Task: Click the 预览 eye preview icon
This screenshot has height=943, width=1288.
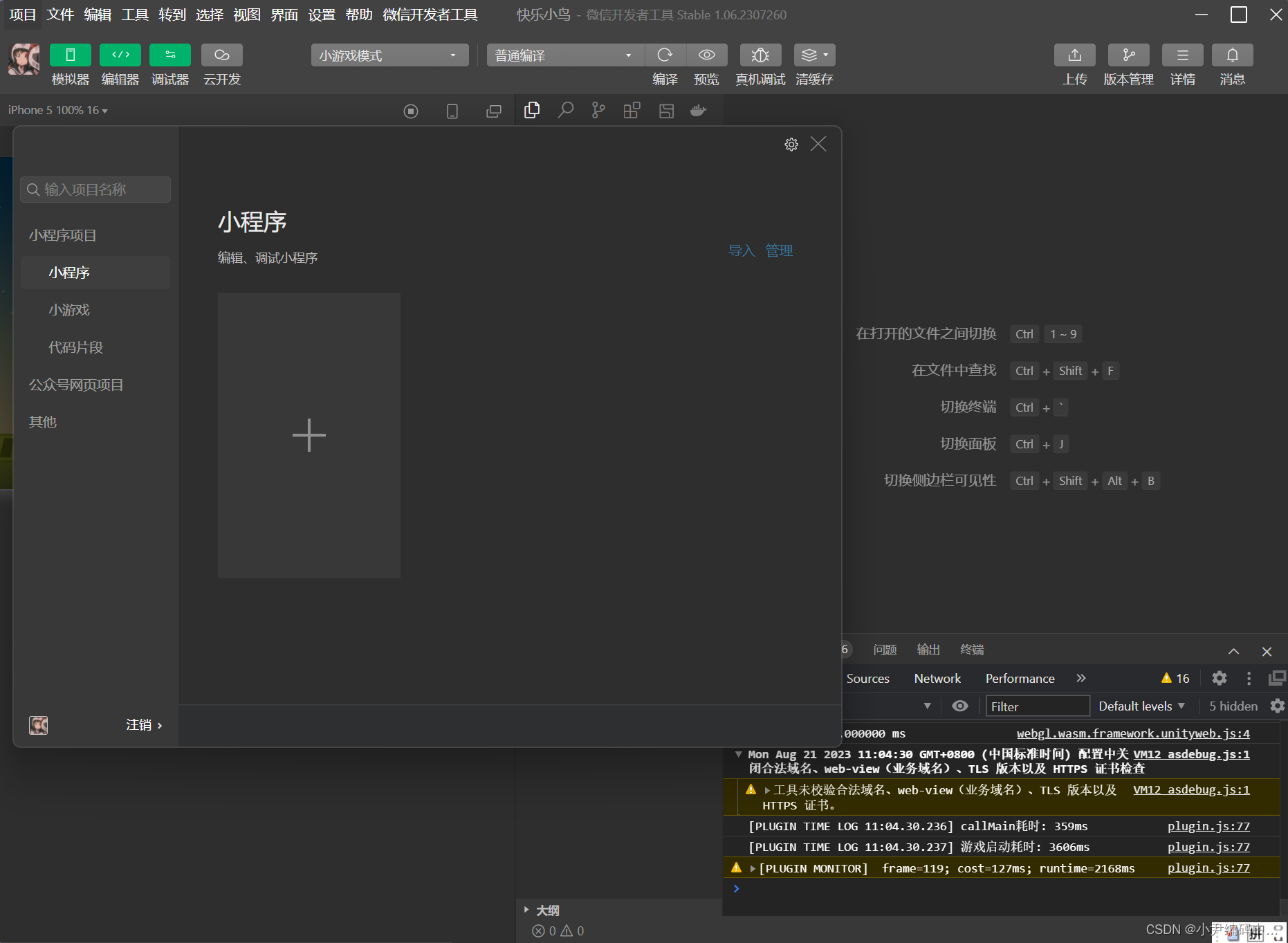Action: (706, 55)
